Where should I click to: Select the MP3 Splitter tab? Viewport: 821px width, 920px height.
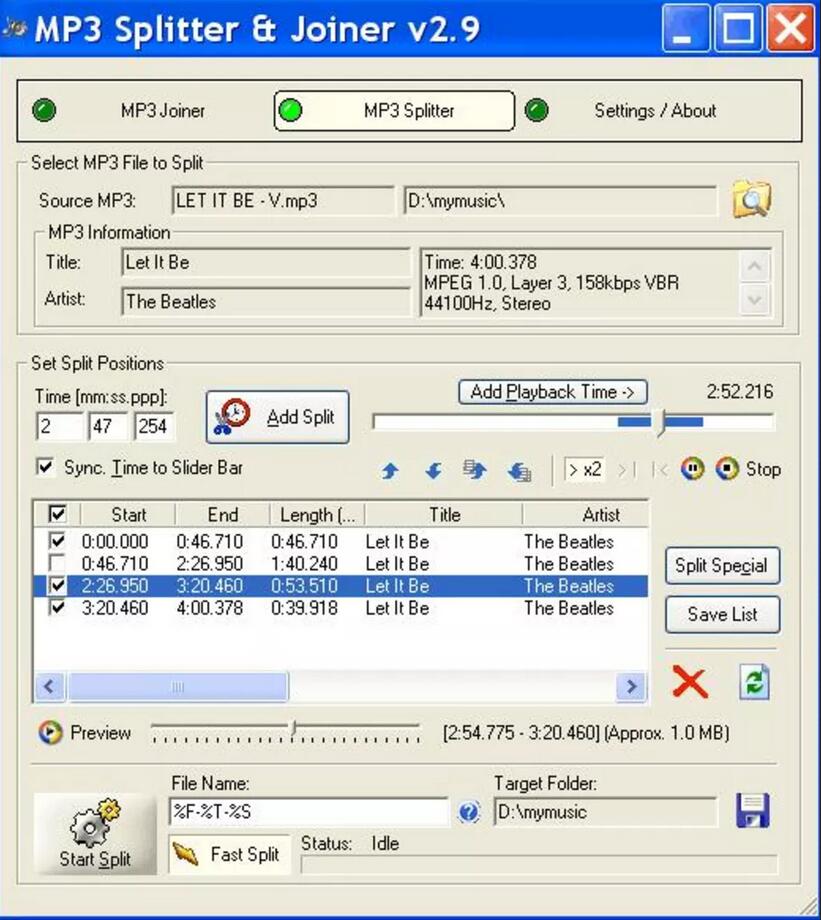[x=394, y=110]
